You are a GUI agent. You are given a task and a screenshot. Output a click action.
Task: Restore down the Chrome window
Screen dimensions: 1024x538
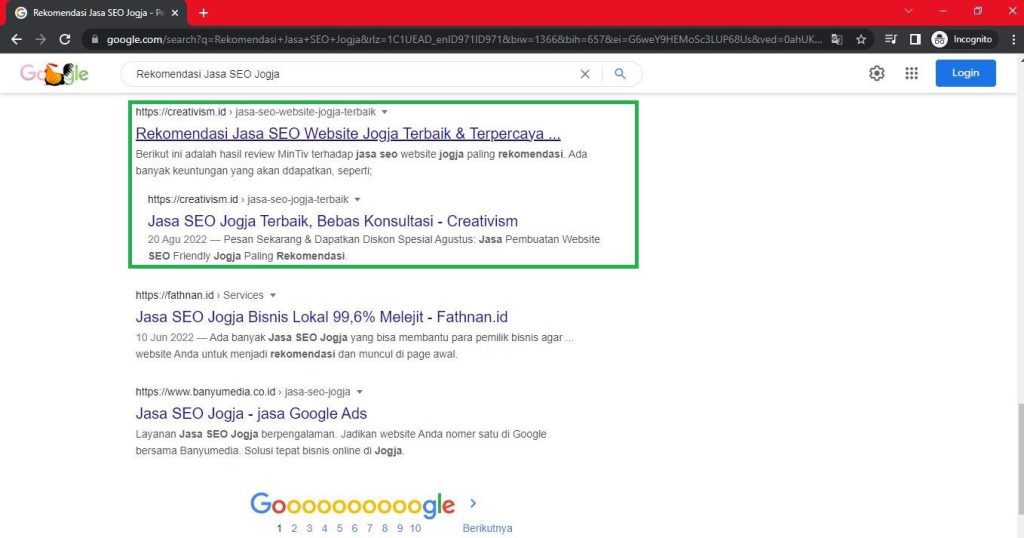coord(978,11)
